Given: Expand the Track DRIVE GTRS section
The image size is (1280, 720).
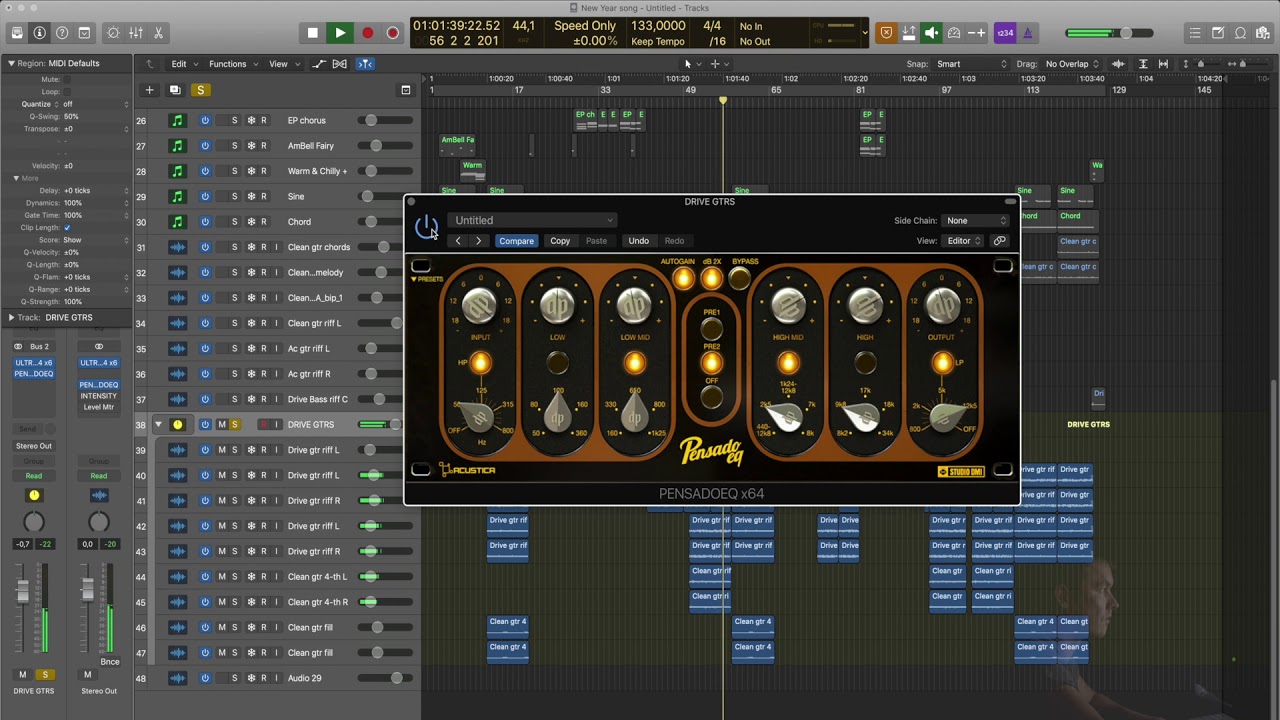Looking at the screenshot, I should coord(11,317).
